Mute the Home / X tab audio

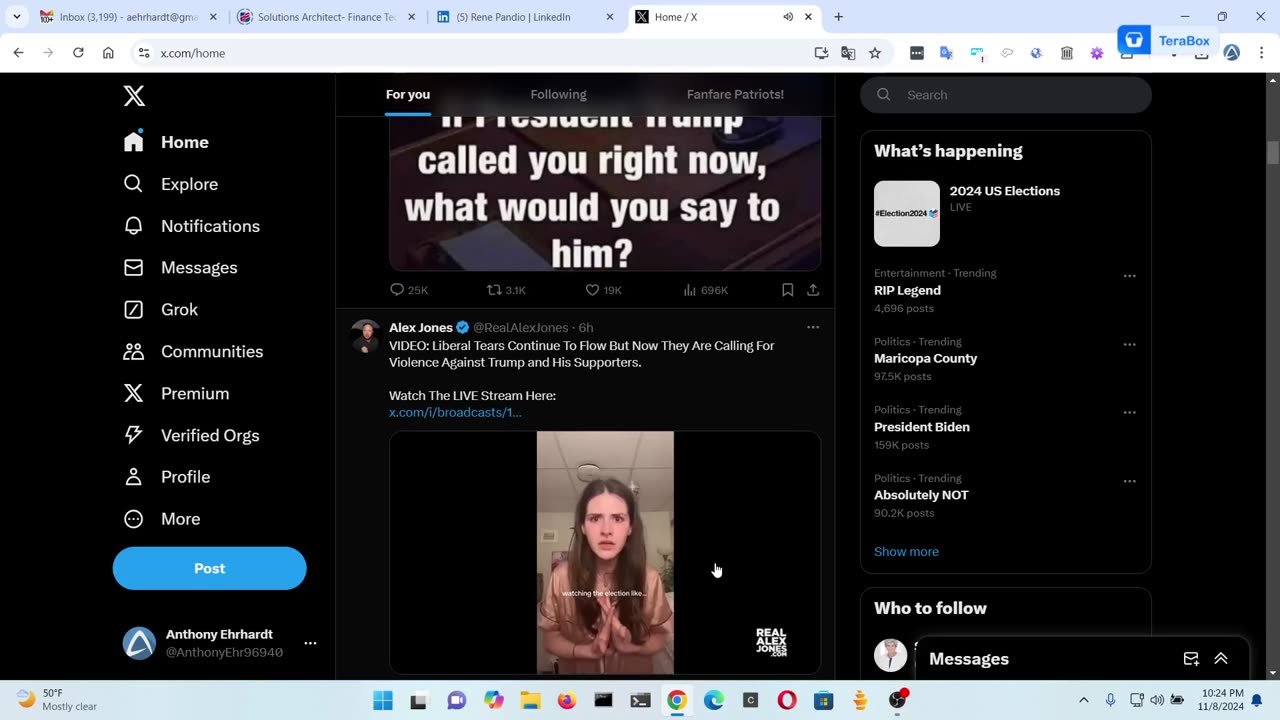tap(787, 17)
